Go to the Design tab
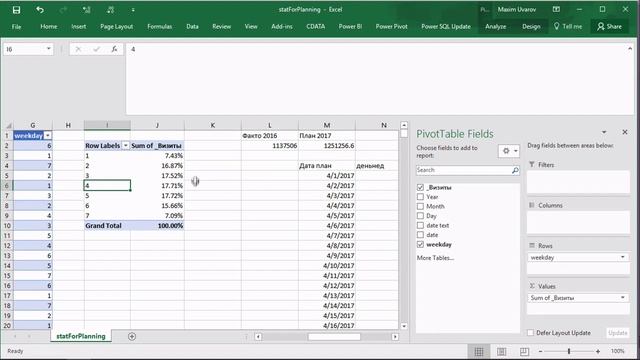Screen dimensions: 640x360 point(531,27)
